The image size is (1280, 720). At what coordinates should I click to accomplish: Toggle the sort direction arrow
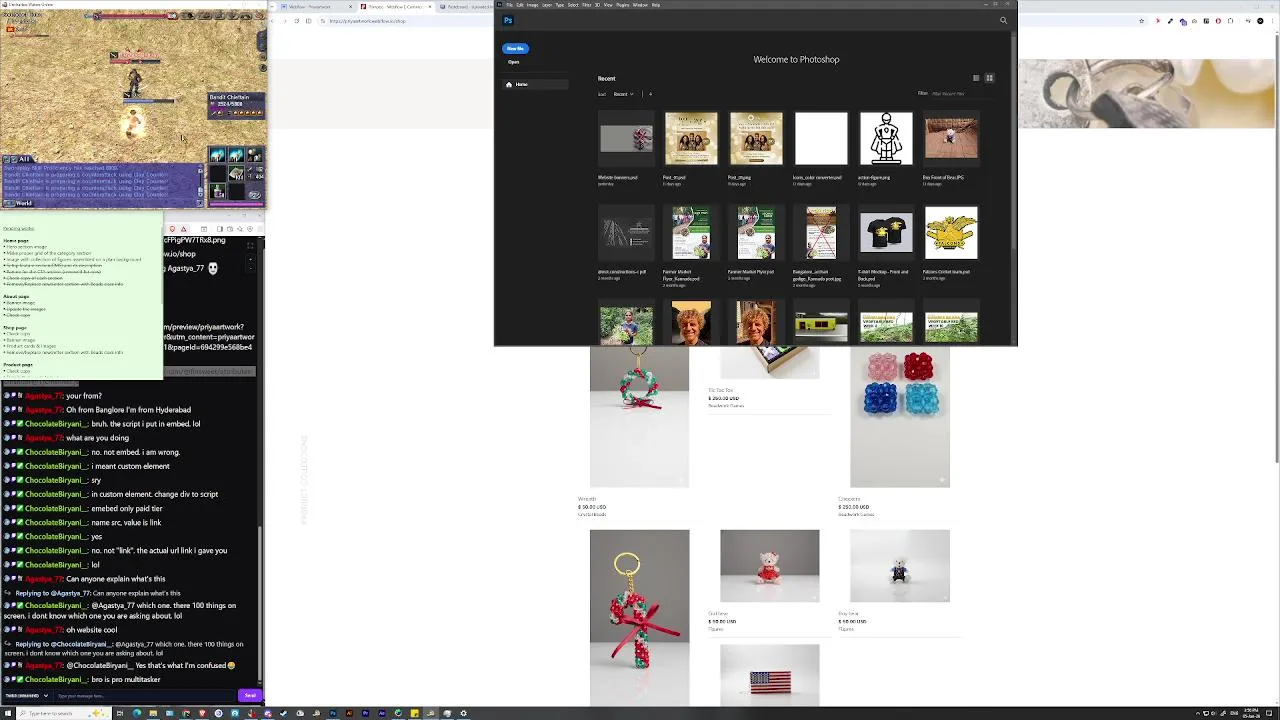pyautogui.click(x=650, y=94)
